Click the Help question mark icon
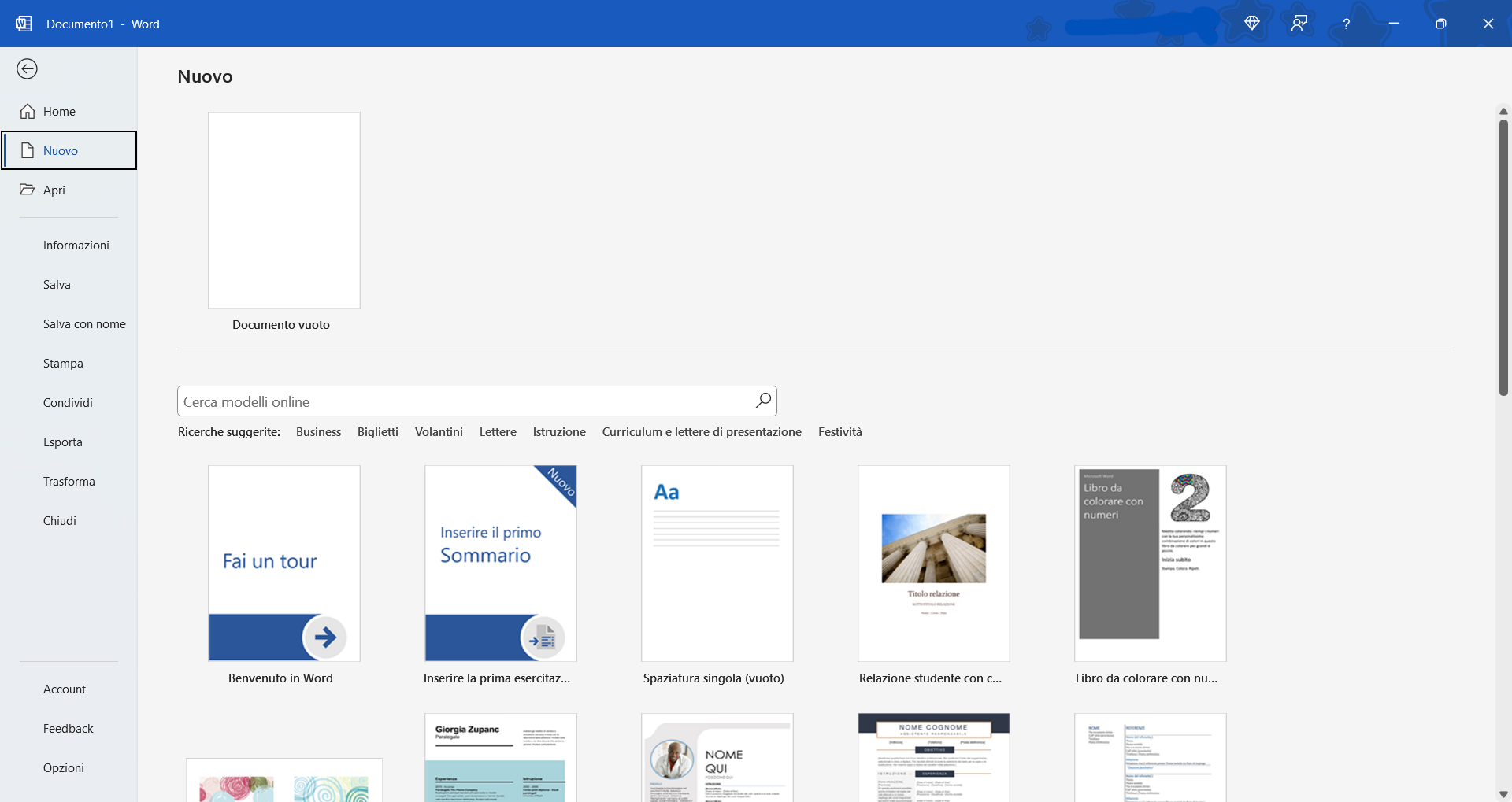The image size is (1512, 802). point(1346,24)
